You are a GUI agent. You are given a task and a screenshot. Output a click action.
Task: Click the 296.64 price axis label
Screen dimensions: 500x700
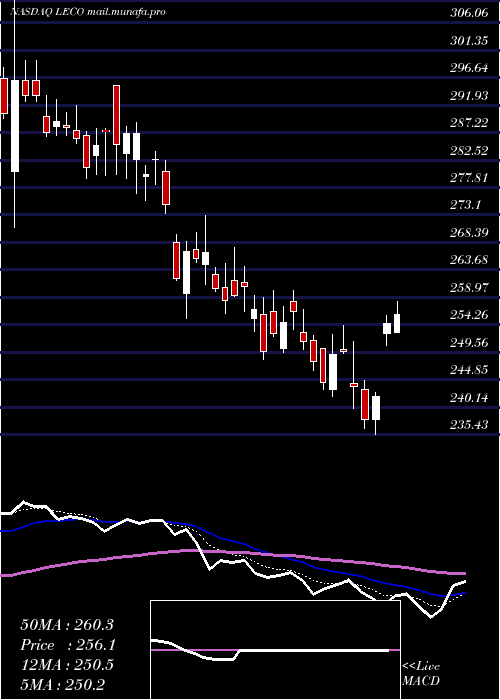469,68
